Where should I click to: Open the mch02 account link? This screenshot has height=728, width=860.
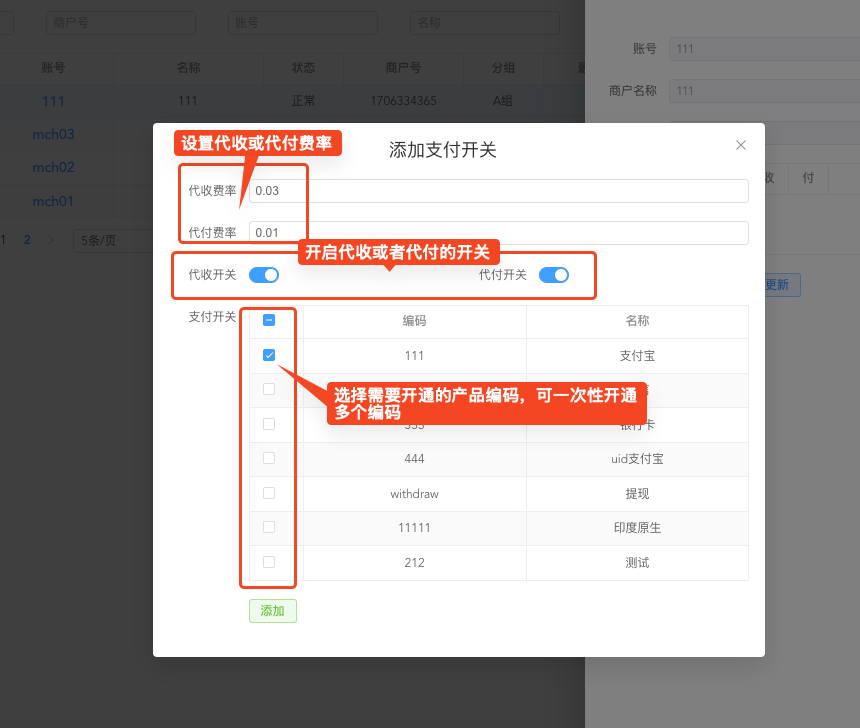click(53, 167)
